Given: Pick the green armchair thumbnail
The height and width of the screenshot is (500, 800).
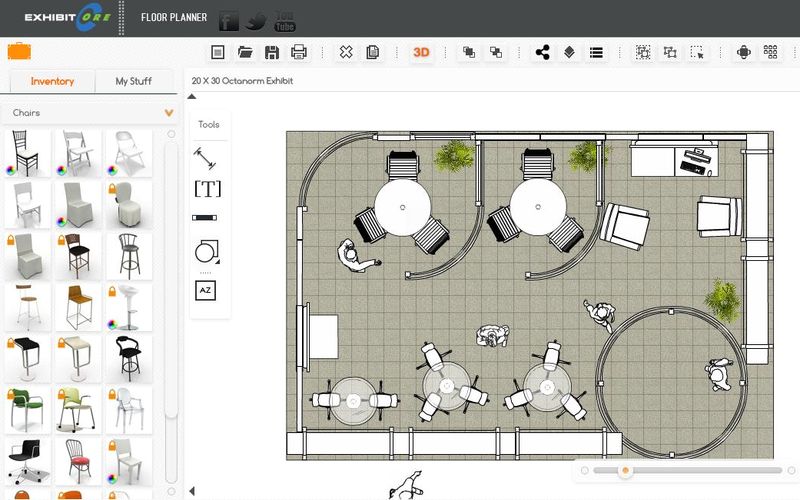Looking at the screenshot, I should (27, 410).
